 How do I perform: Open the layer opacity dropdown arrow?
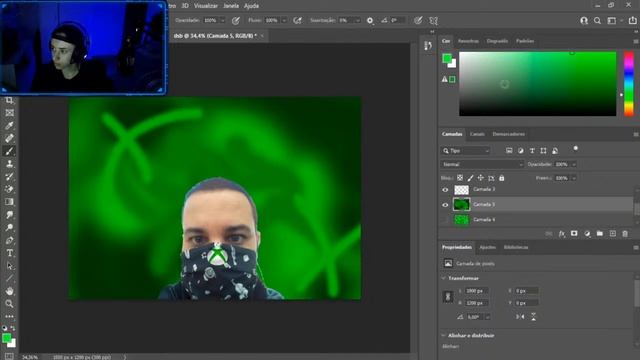(573, 164)
